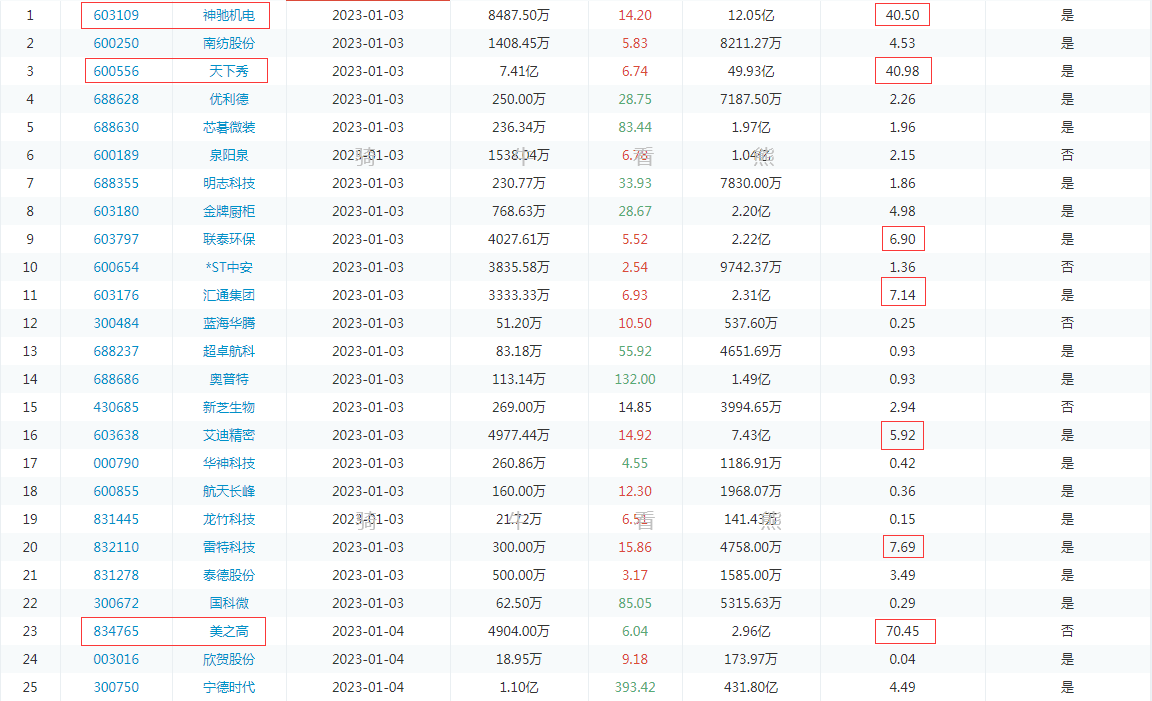Open the 欣贺股份 stock link
The height and width of the screenshot is (701, 1152).
[228, 659]
